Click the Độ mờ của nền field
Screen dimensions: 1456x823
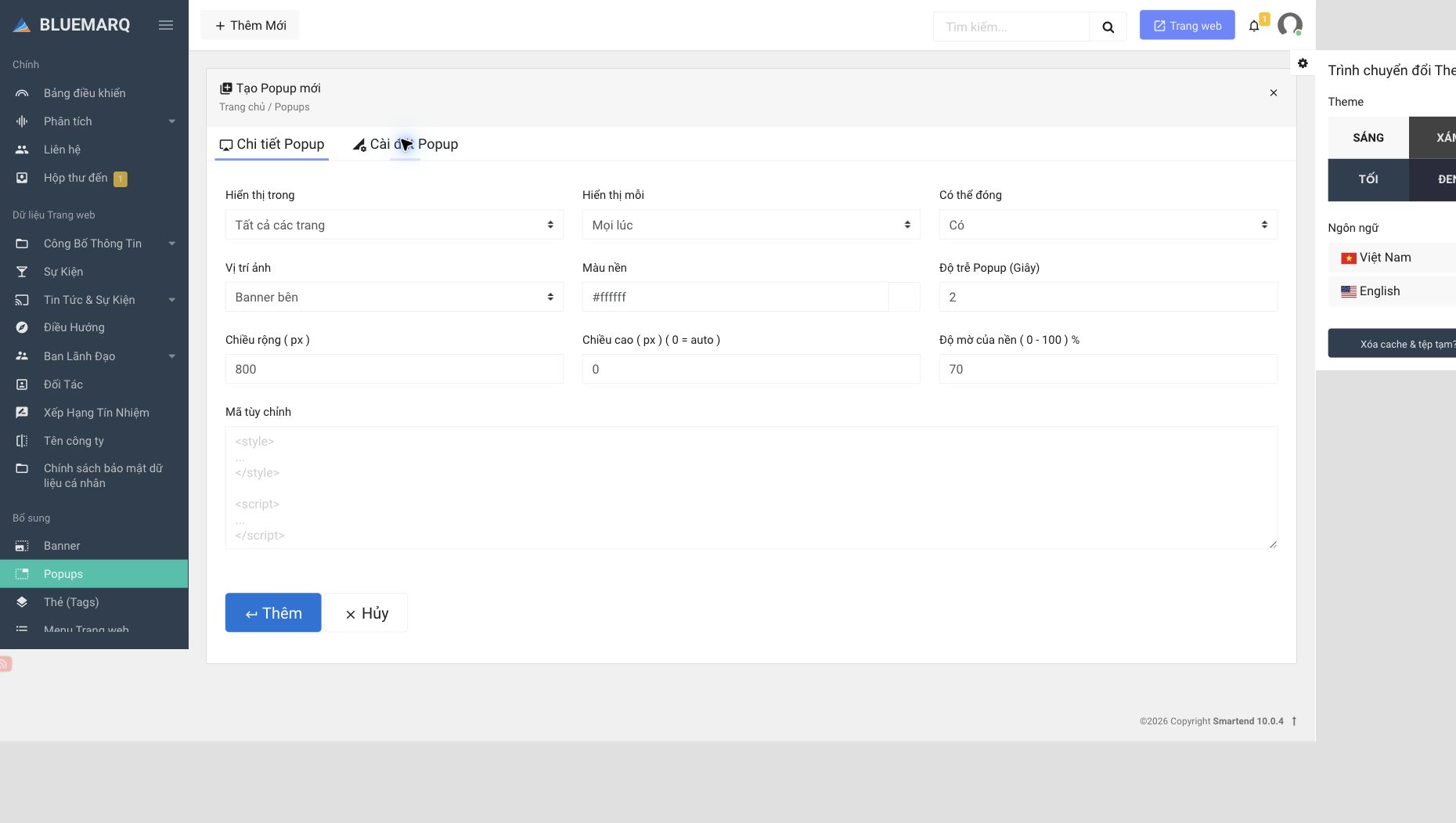tap(1108, 369)
